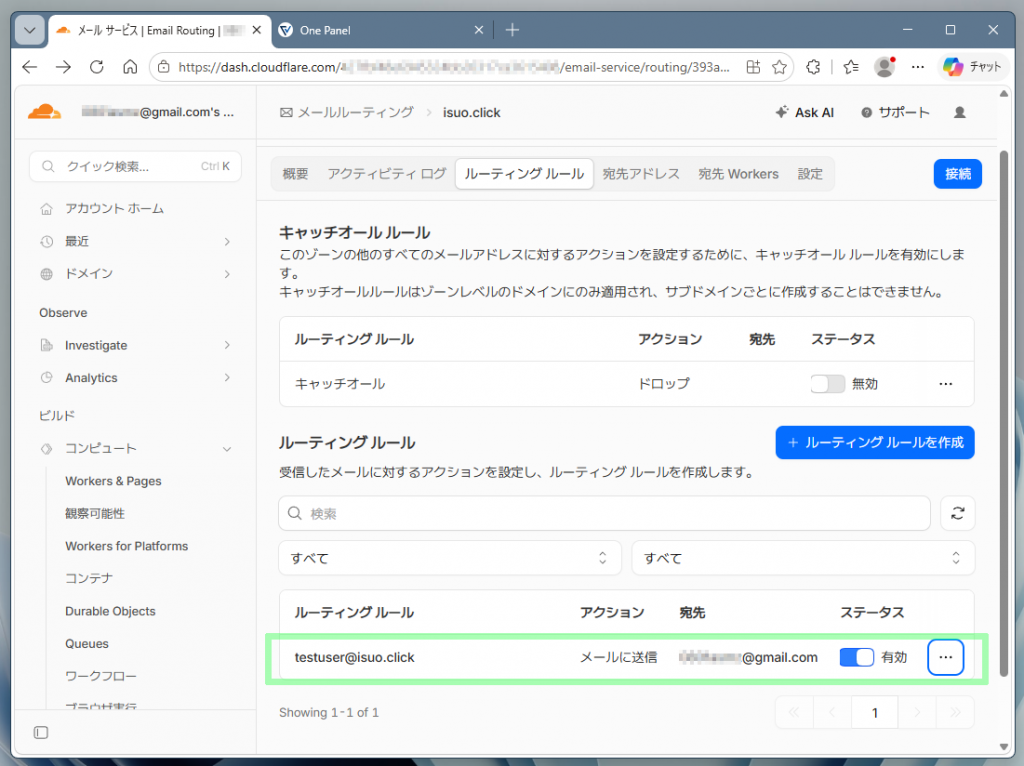Viewport: 1024px width, 766px height.
Task: Click the サポート help link
Action: [x=895, y=112]
